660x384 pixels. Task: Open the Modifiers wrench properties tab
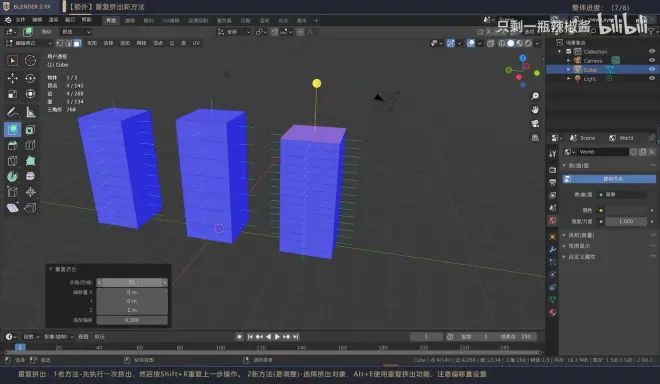pos(553,249)
